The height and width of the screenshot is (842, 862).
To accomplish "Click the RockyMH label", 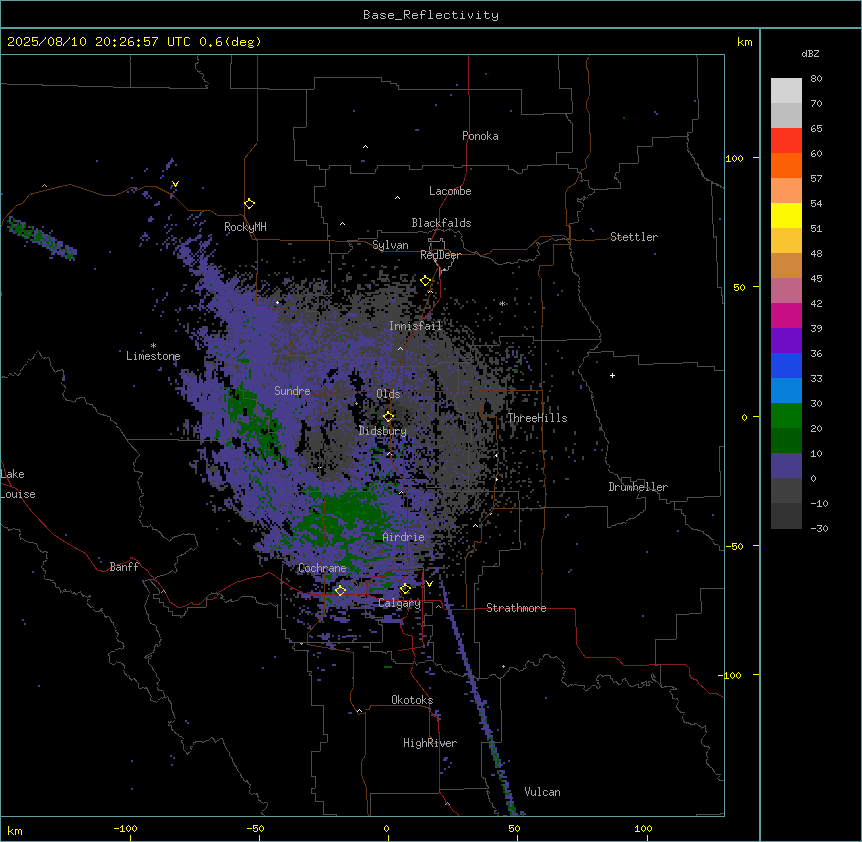I will pyautogui.click(x=245, y=227).
